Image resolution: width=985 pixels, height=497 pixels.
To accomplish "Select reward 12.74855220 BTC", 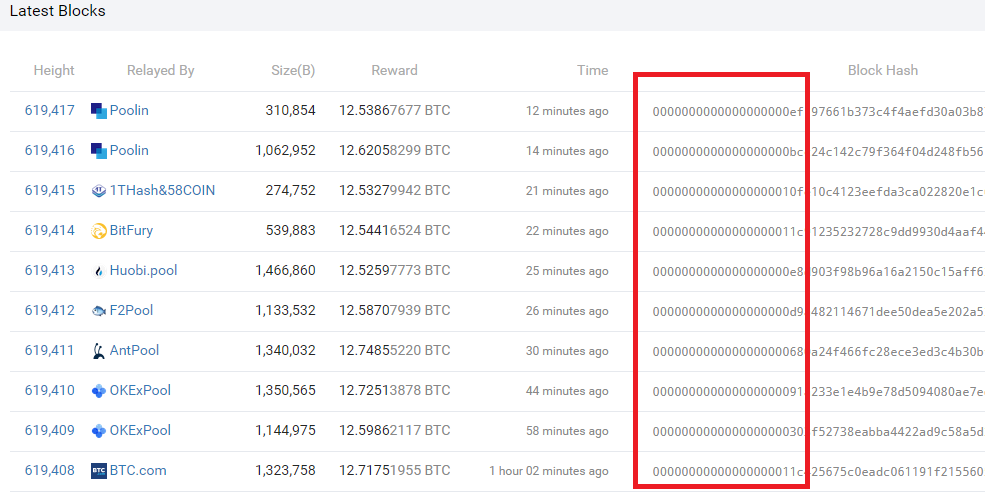I will point(395,350).
